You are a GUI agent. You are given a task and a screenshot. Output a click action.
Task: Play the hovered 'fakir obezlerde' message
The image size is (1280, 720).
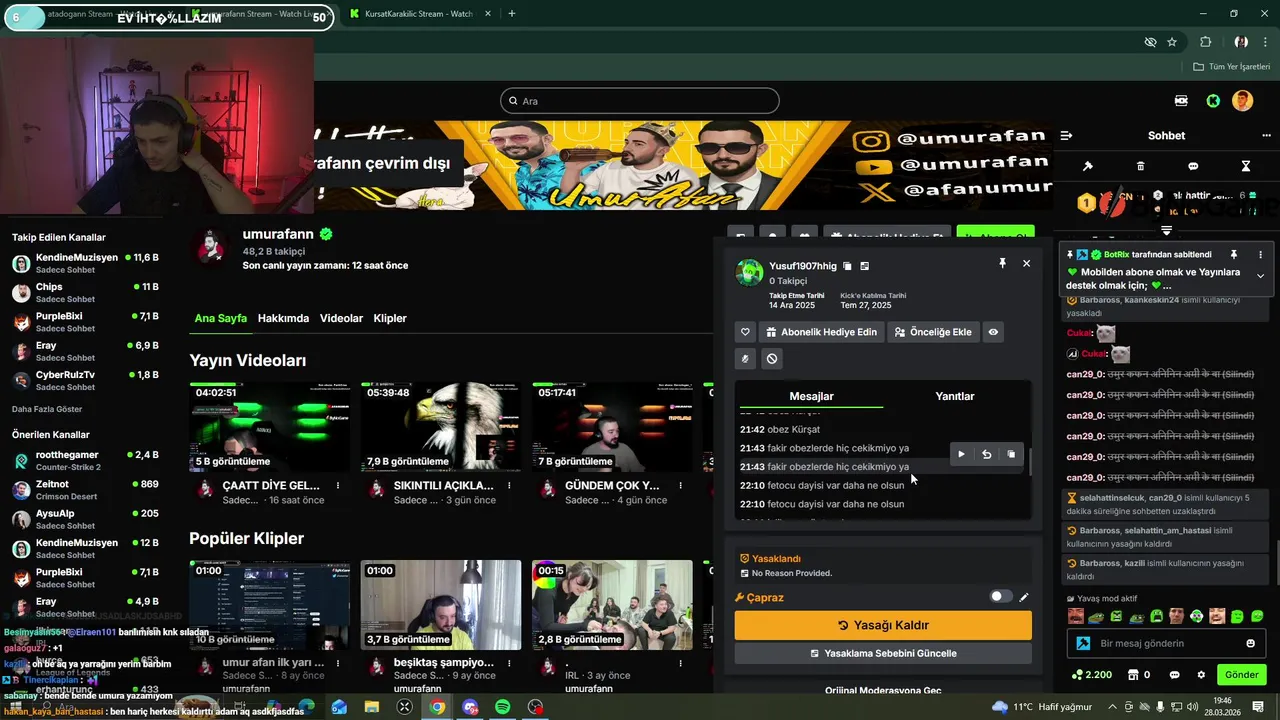[x=961, y=454]
